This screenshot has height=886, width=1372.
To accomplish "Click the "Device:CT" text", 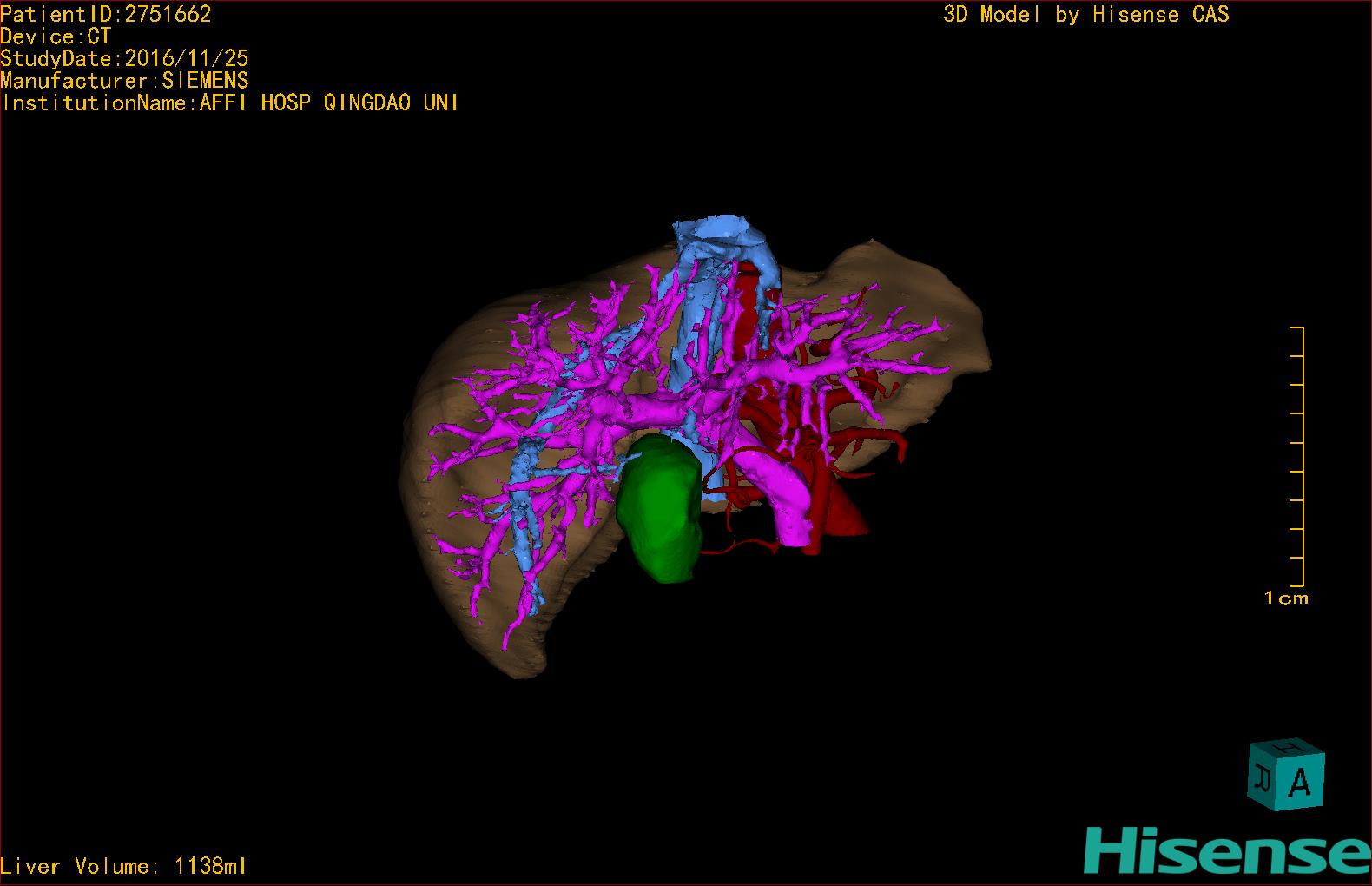I will tap(56, 36).
